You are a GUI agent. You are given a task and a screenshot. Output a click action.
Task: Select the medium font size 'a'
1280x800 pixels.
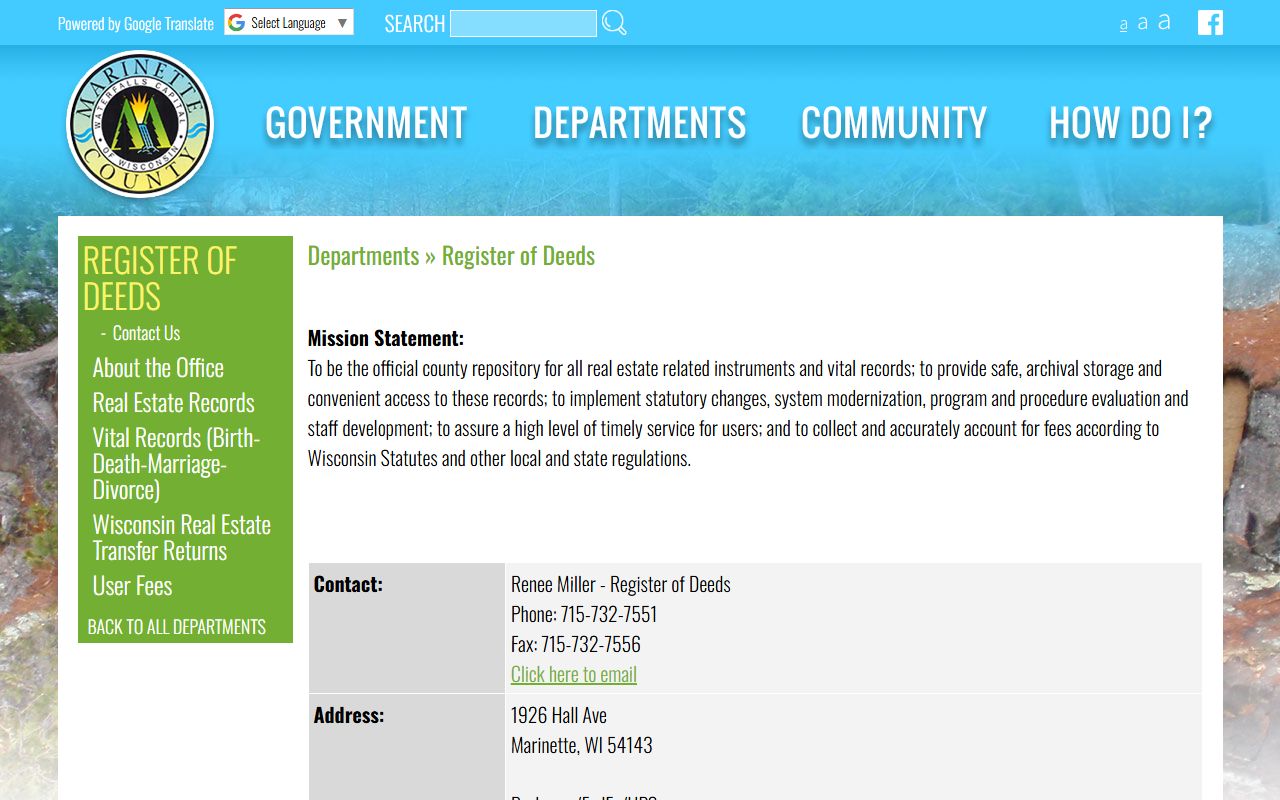pyautogui.click(x=1142, y=23)
